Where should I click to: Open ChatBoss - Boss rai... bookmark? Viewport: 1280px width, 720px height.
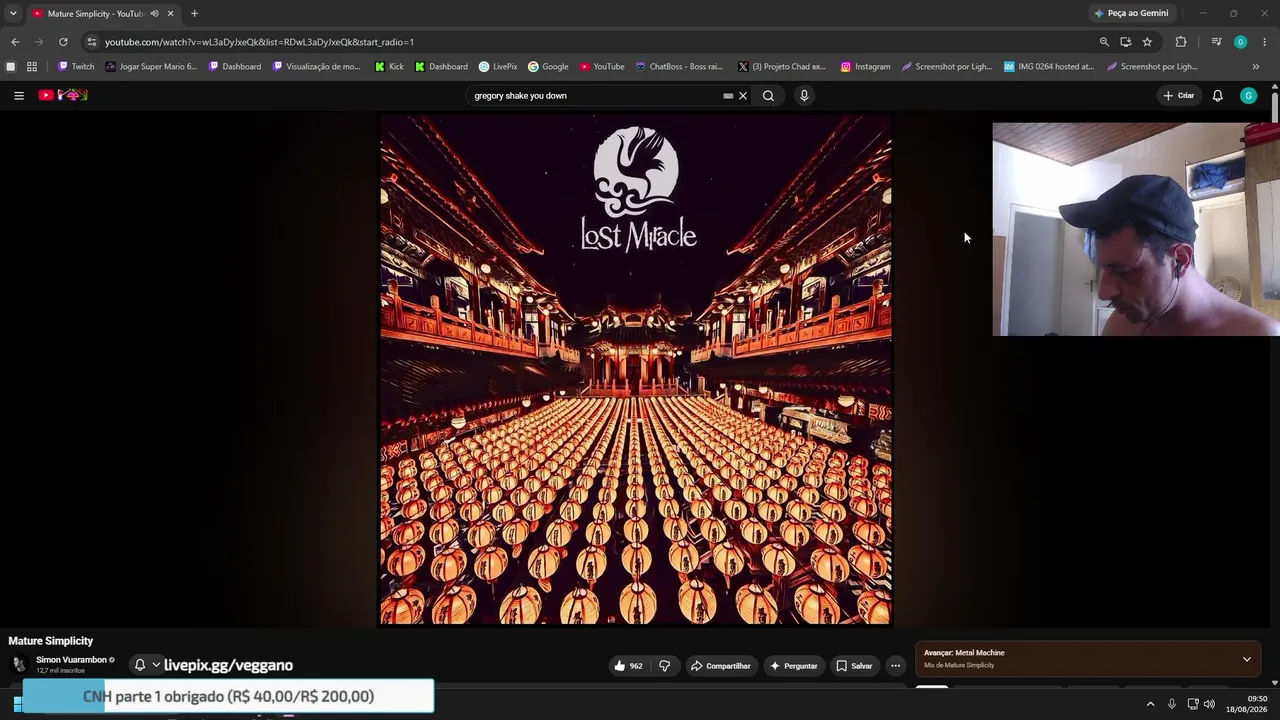679,67
